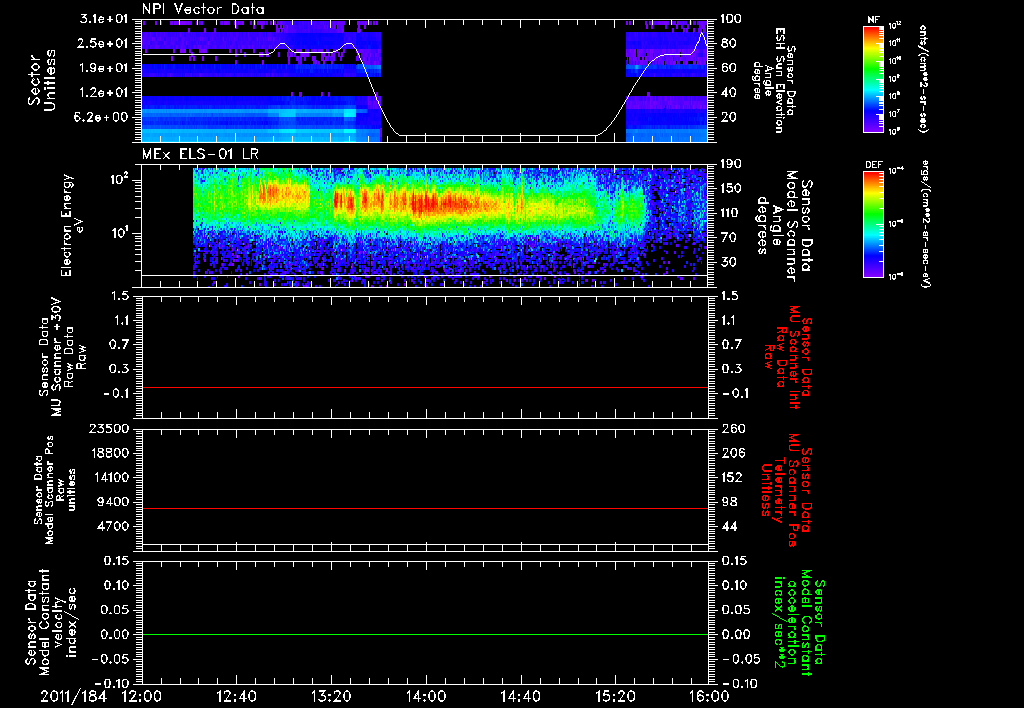Click the '2.5e+01' sector tick label

[x=104, y=43]
